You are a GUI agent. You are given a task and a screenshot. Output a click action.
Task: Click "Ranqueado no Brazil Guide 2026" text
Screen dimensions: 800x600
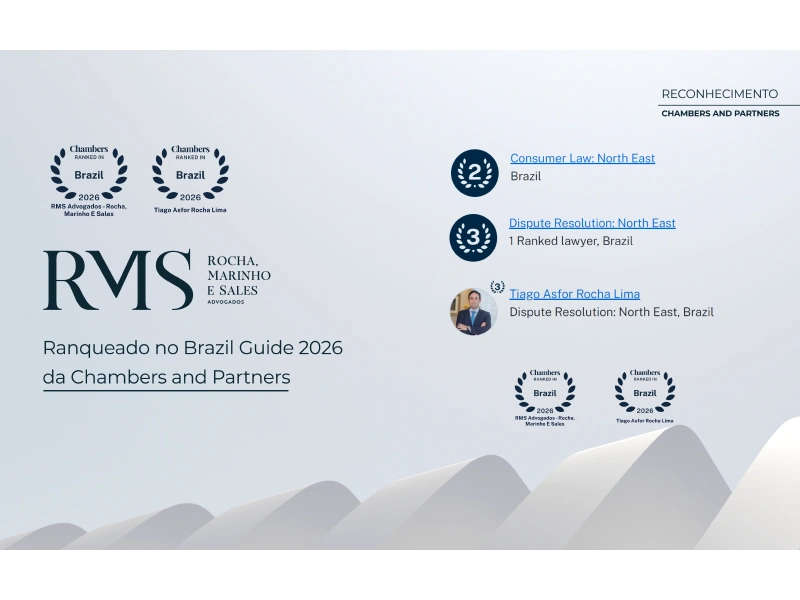[193, 348]
